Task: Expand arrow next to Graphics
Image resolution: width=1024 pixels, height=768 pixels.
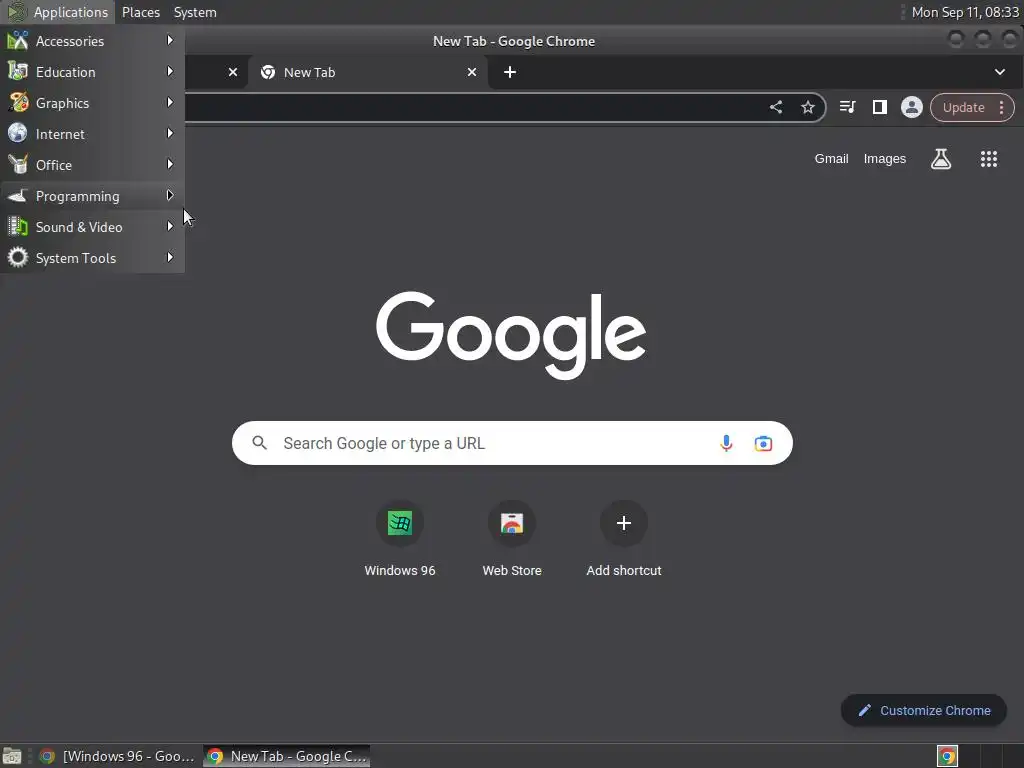Action: [170, 103]
